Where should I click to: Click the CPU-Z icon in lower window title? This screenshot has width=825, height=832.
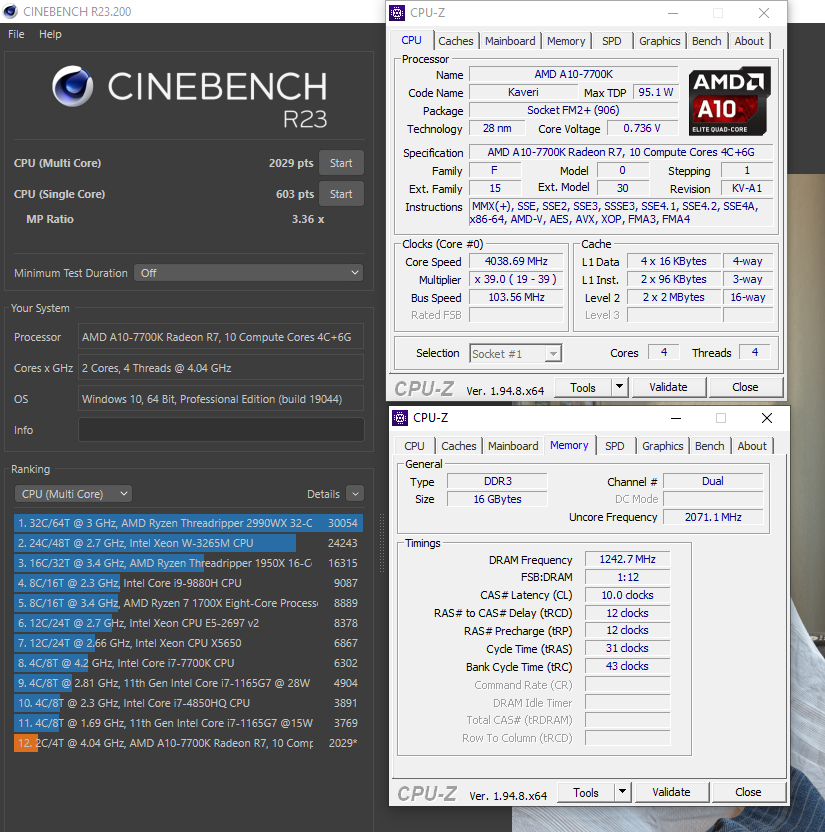(400, 418)
